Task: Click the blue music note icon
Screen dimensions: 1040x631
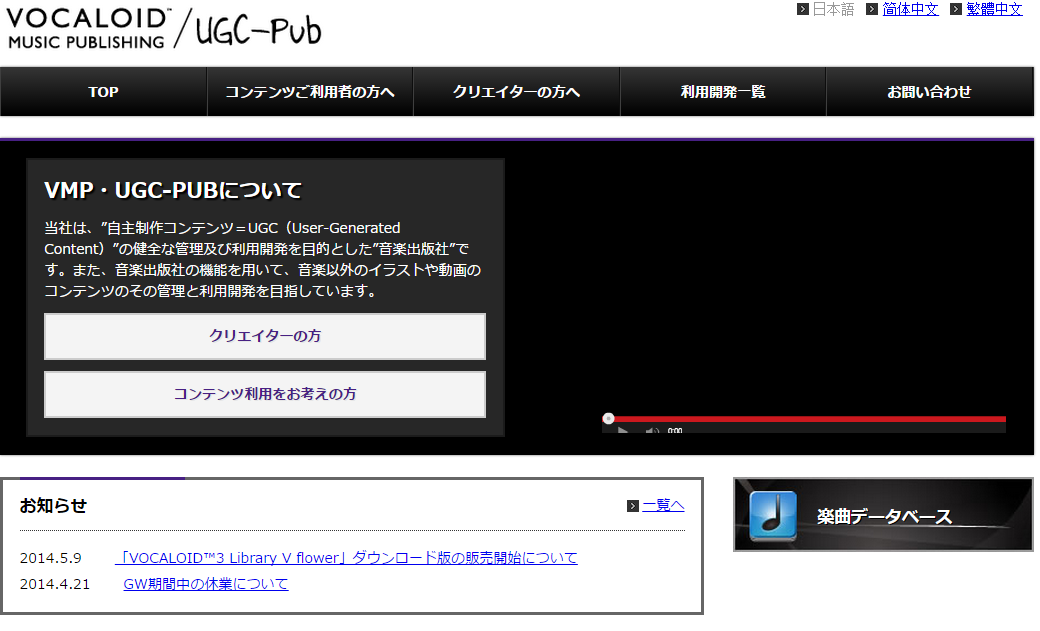Action: click(773, 516)
